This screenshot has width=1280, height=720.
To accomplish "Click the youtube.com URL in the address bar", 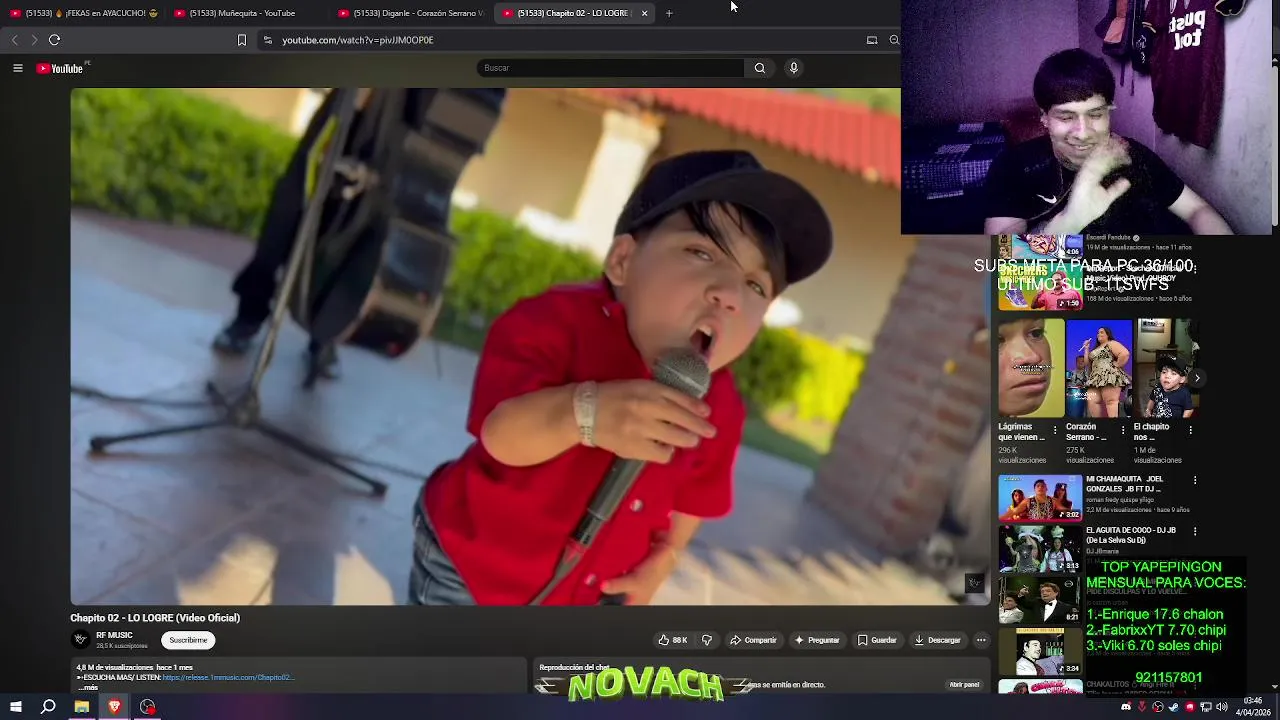I will tap(357, 40).
